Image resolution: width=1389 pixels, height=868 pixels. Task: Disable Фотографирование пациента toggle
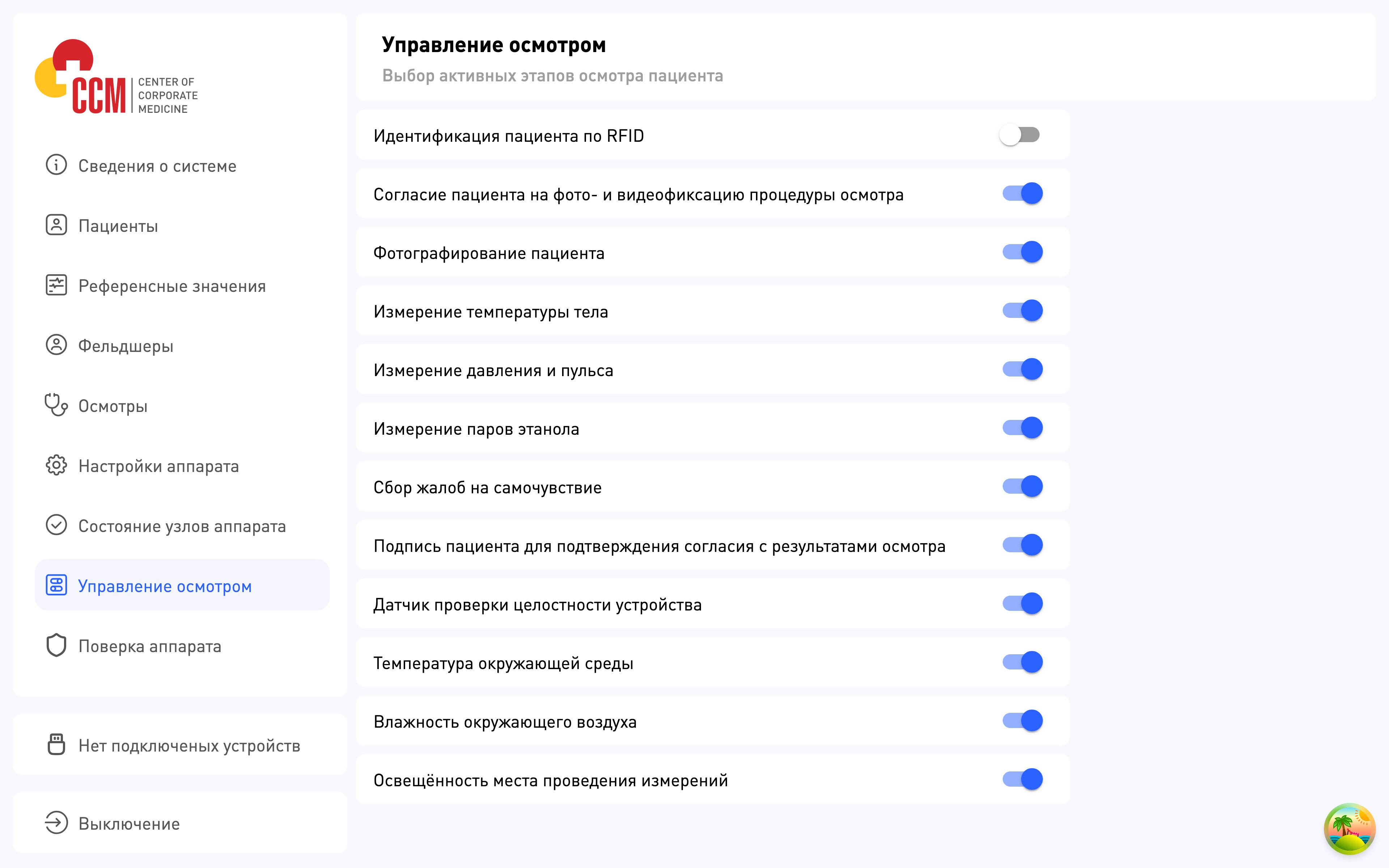pyautogui.click(x=1022, y=252)
